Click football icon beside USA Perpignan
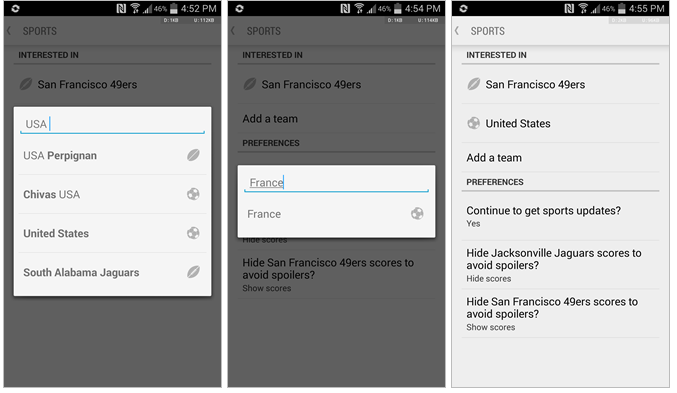 193,155
